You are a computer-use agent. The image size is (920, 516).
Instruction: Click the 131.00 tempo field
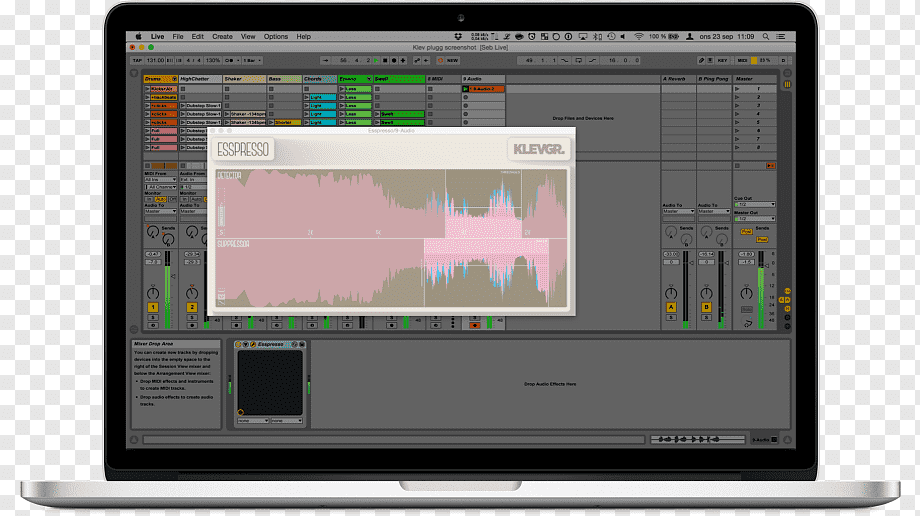click(x=155, y=60)
